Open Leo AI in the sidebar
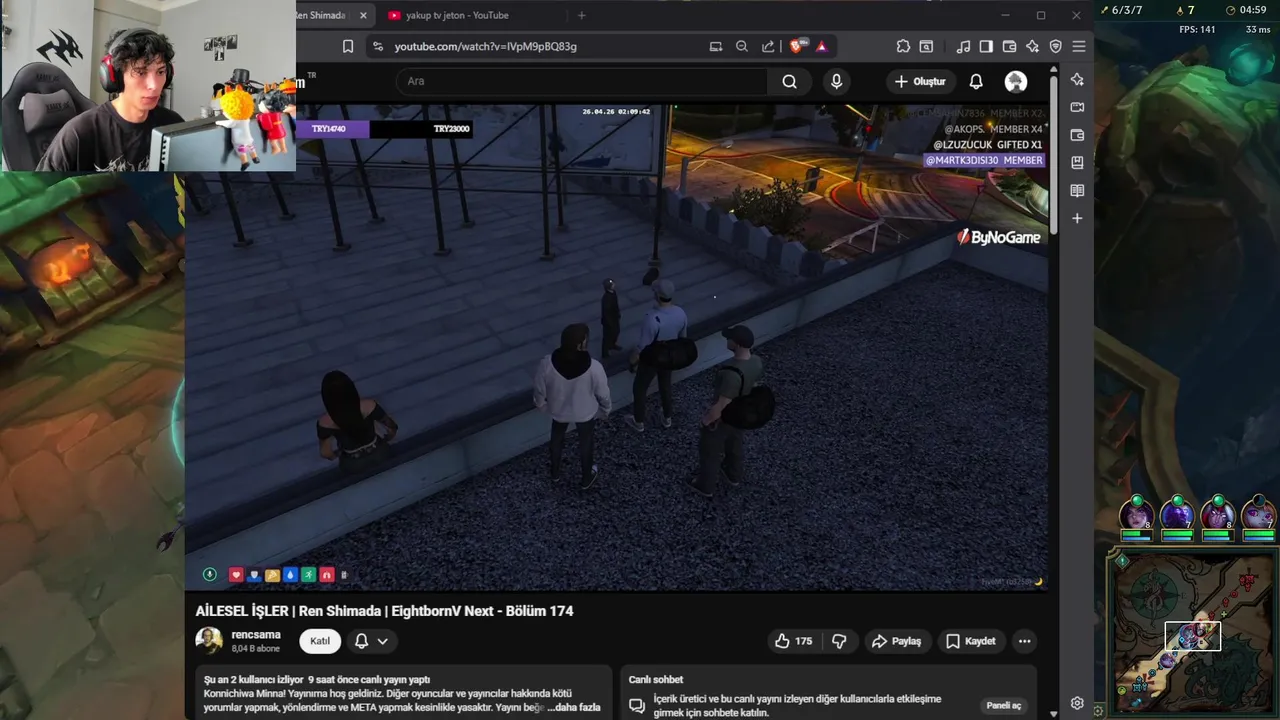 1077,79
